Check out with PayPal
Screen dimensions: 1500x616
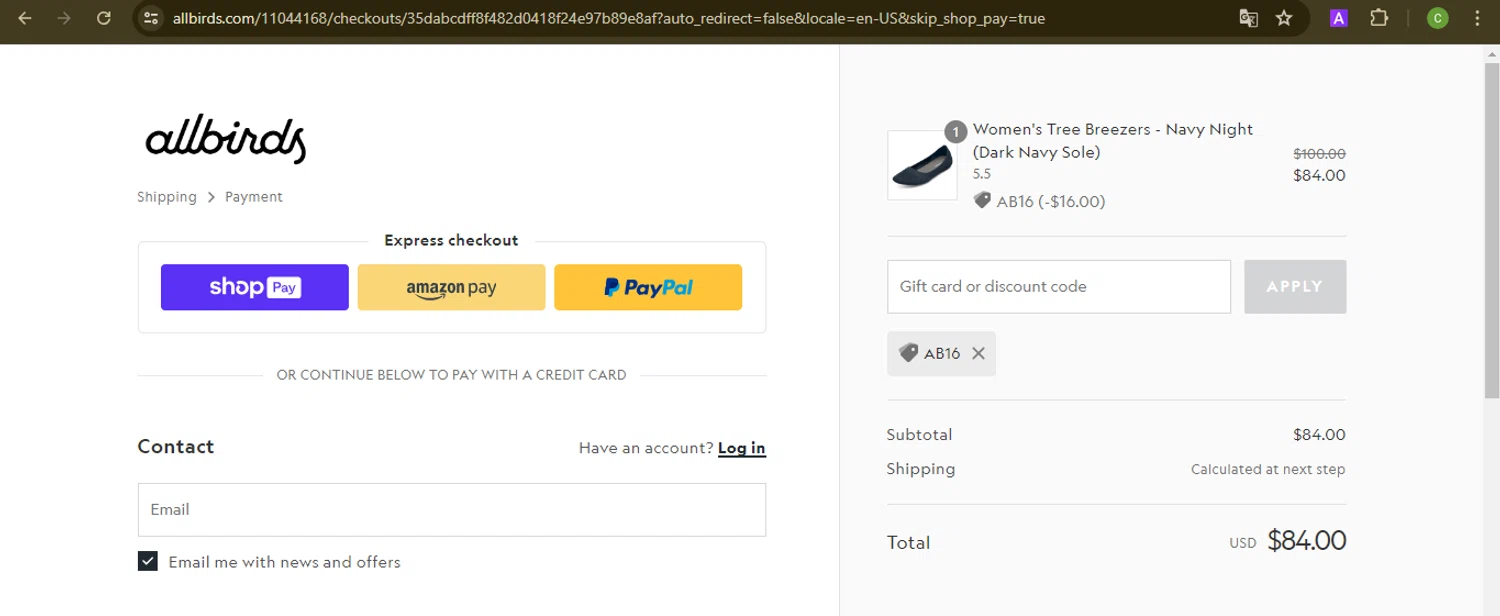pos(648,287)
